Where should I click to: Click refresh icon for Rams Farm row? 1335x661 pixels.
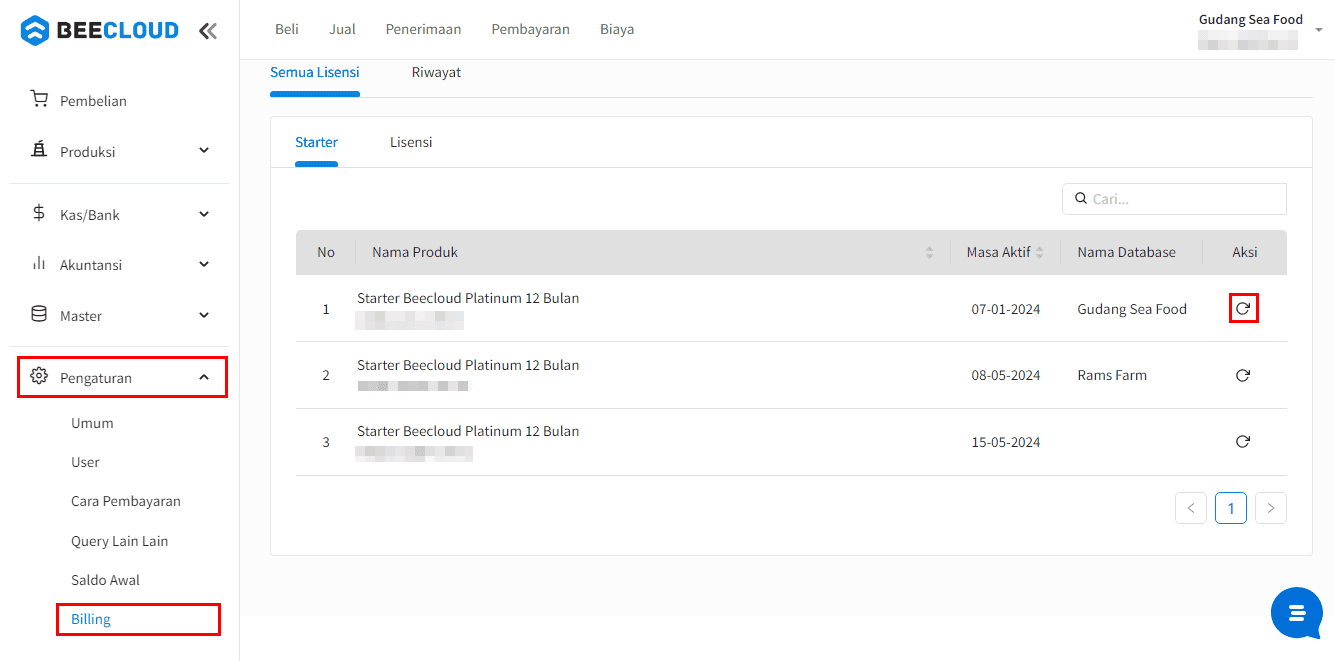[1243, 375]
